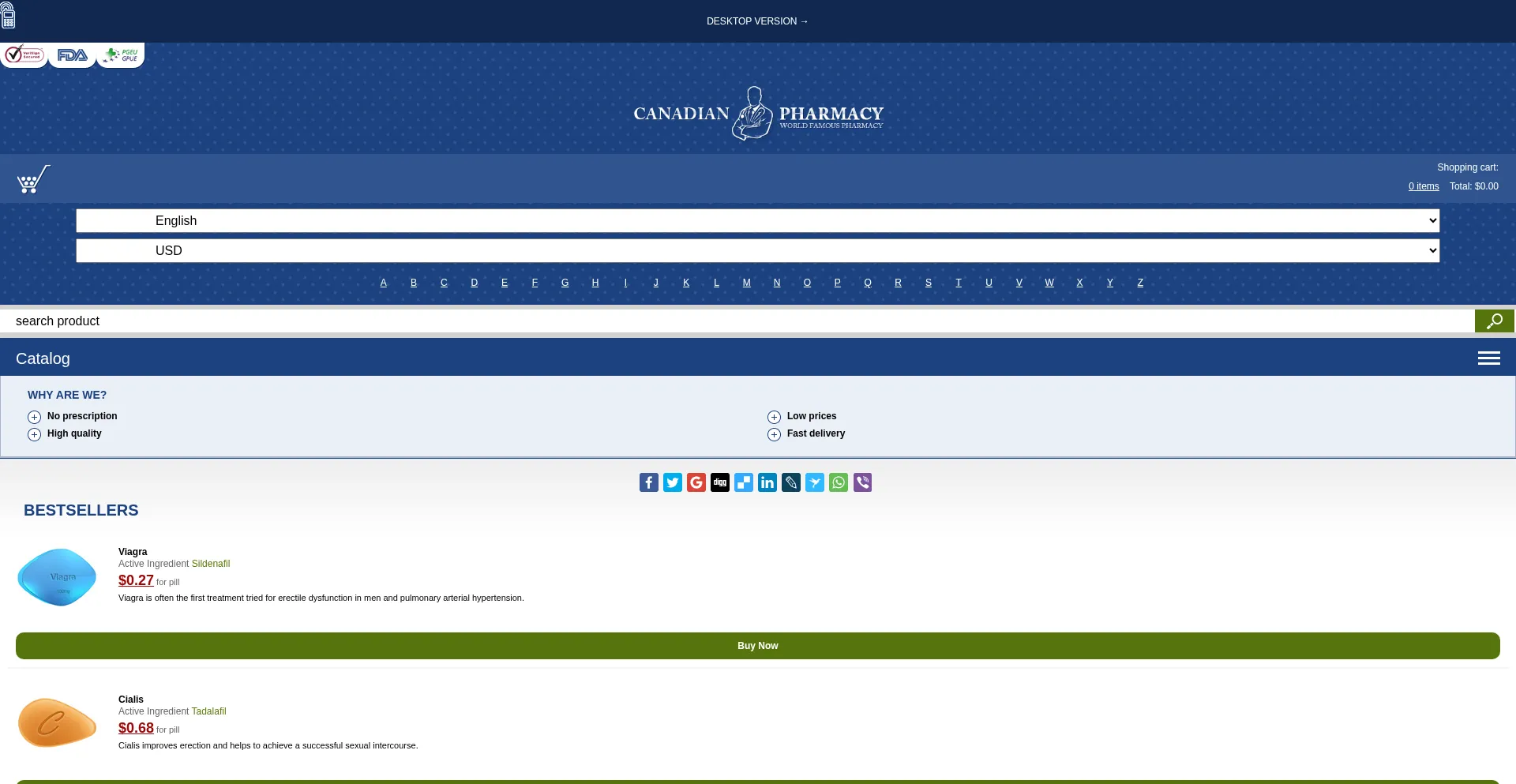Share via the Digg icon
1516x784 pixels.
coord(719,482)
